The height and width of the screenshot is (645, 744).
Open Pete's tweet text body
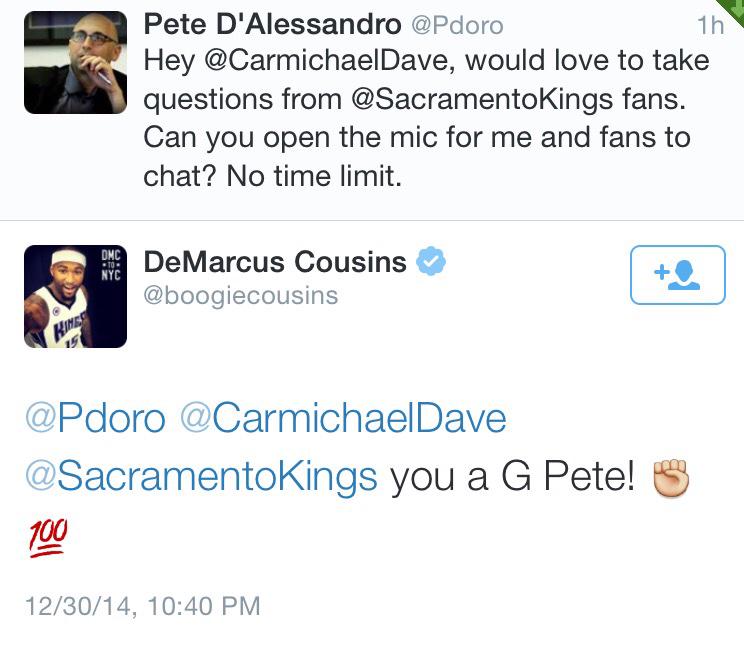[427, 118]
